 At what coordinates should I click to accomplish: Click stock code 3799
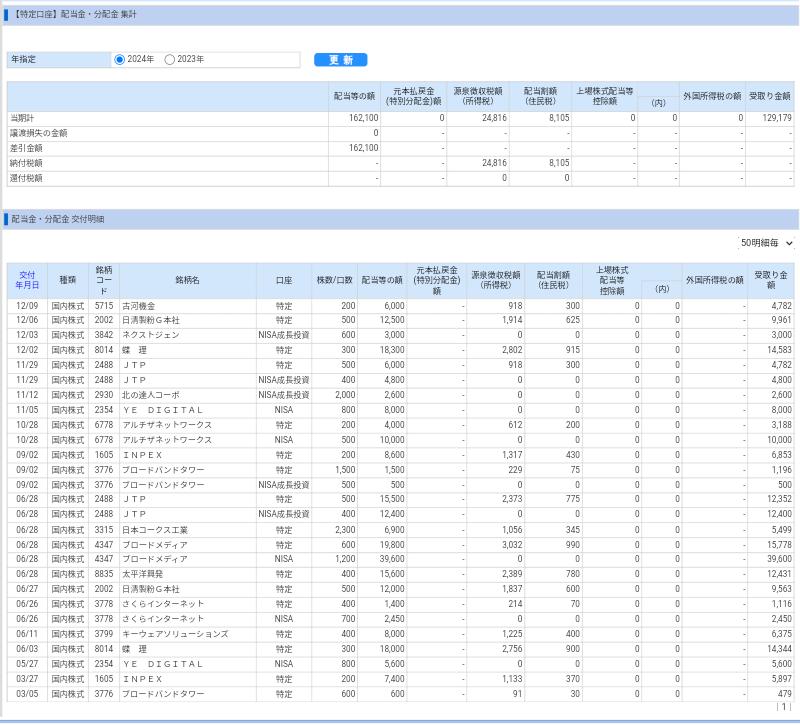click(104, 634)
